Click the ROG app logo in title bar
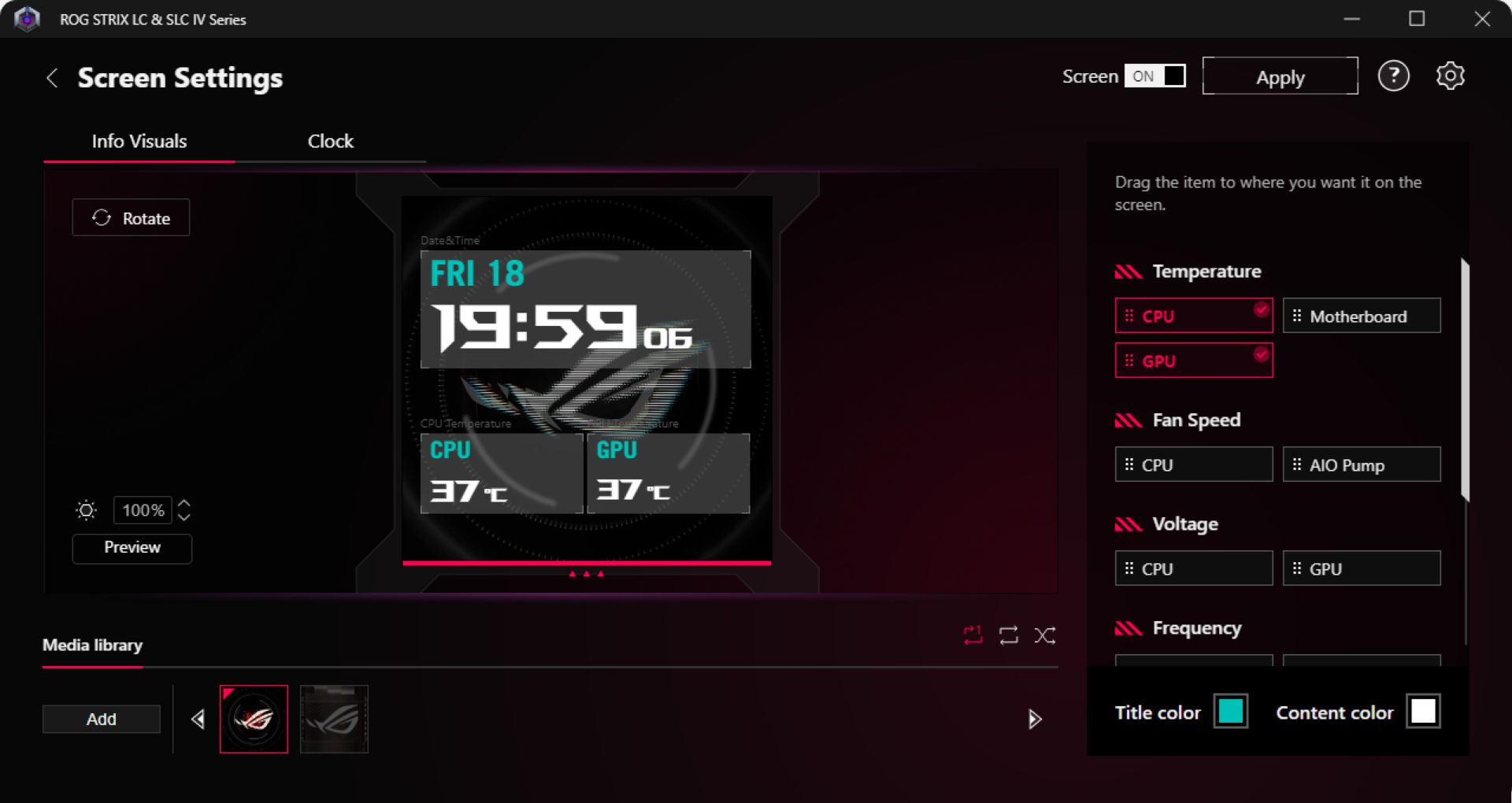 pos(27,19)
